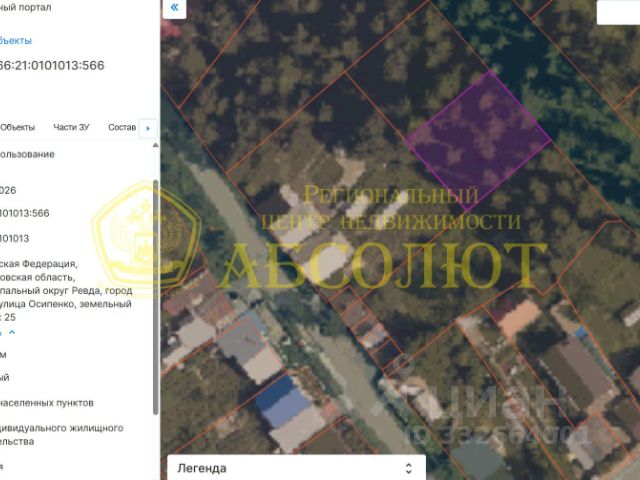Click the address text улица Осипенко
The image size is (640, 480).
pyautogui.click(x=39, y=304)
